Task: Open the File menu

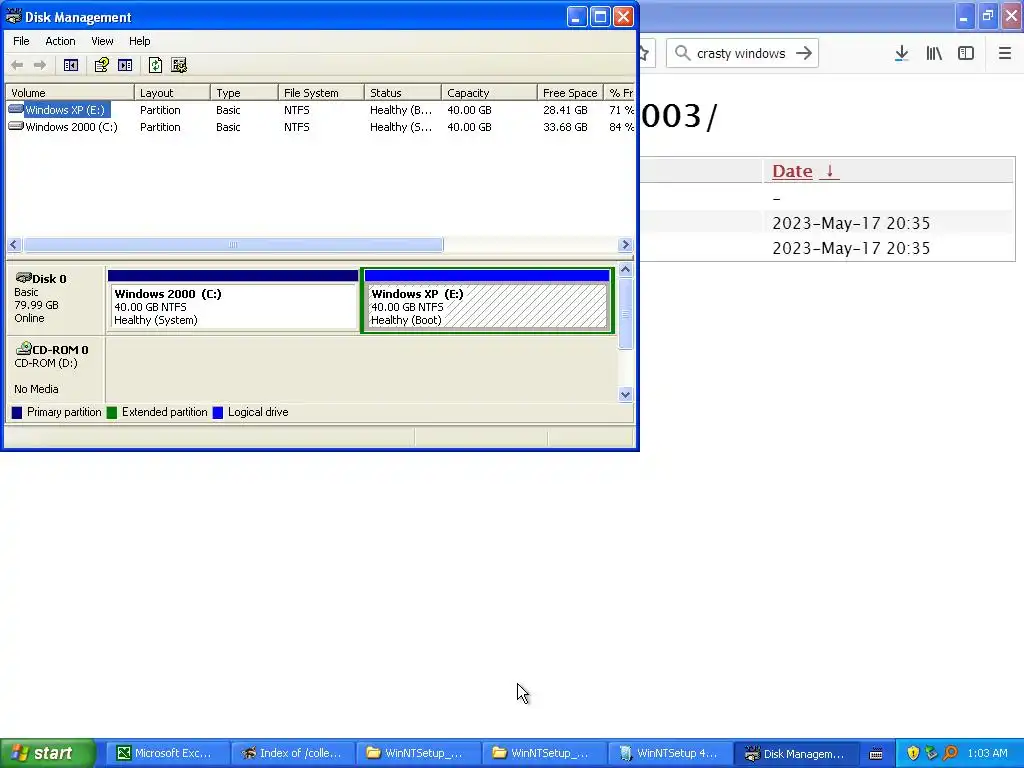Action: pyautogui.click(x=21, y=41)
